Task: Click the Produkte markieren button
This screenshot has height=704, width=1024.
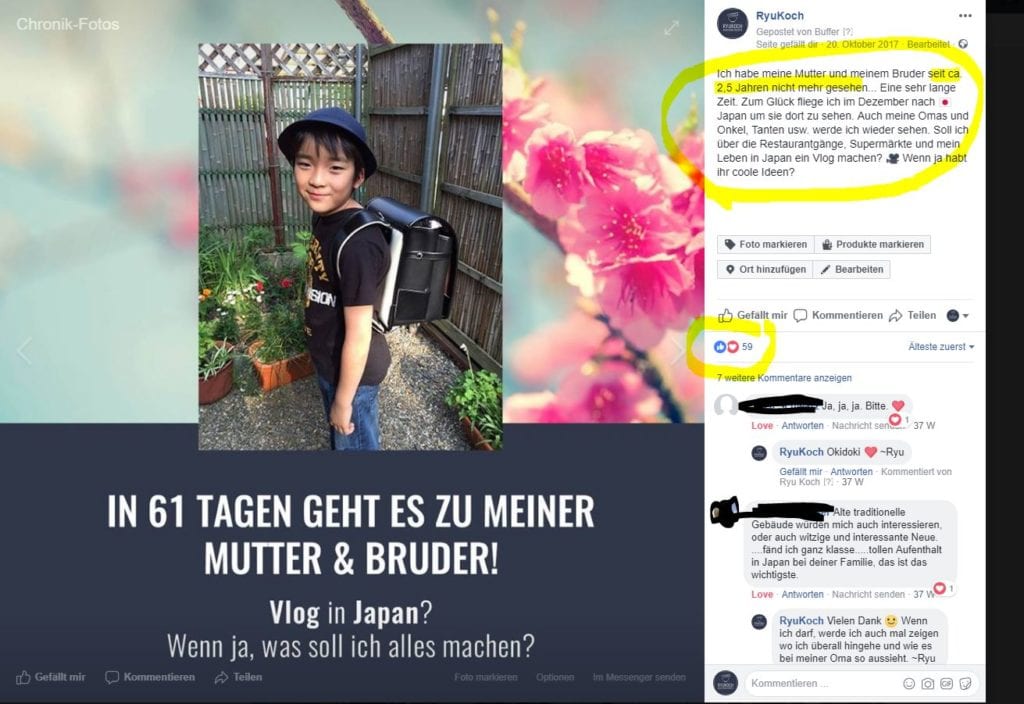Action: [872, 244]
